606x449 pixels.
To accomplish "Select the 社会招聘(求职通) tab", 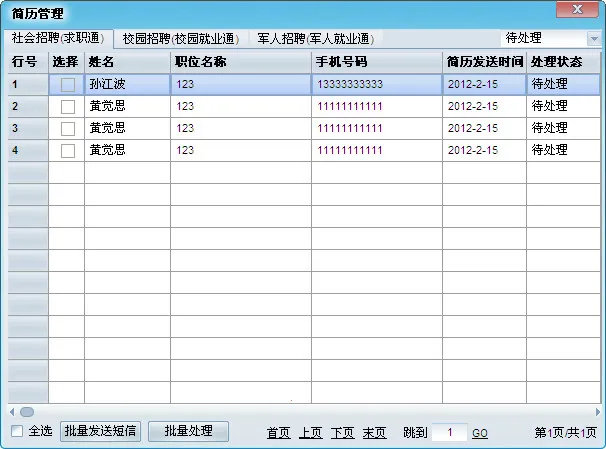I will (x=57, y=39).
